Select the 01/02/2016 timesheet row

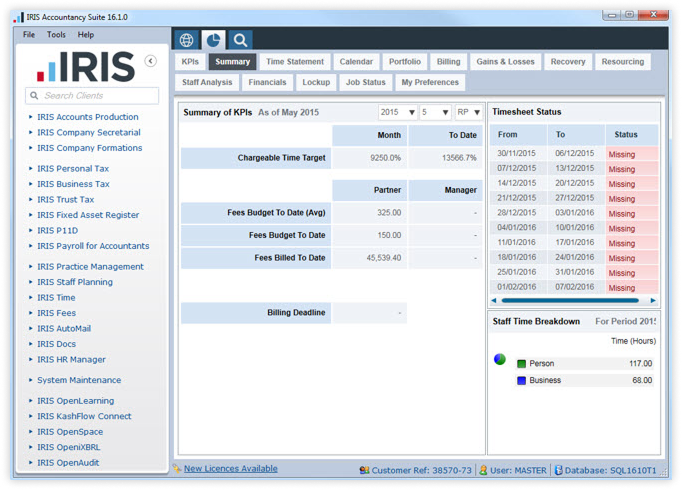(x=574, y=287)
